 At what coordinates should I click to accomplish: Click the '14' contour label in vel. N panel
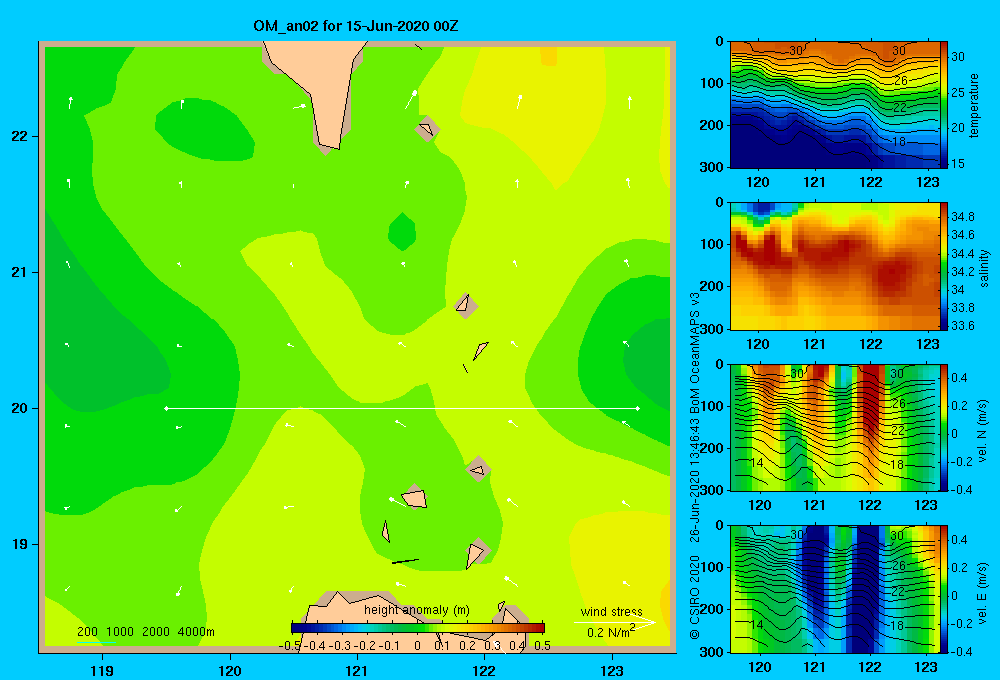756,462
